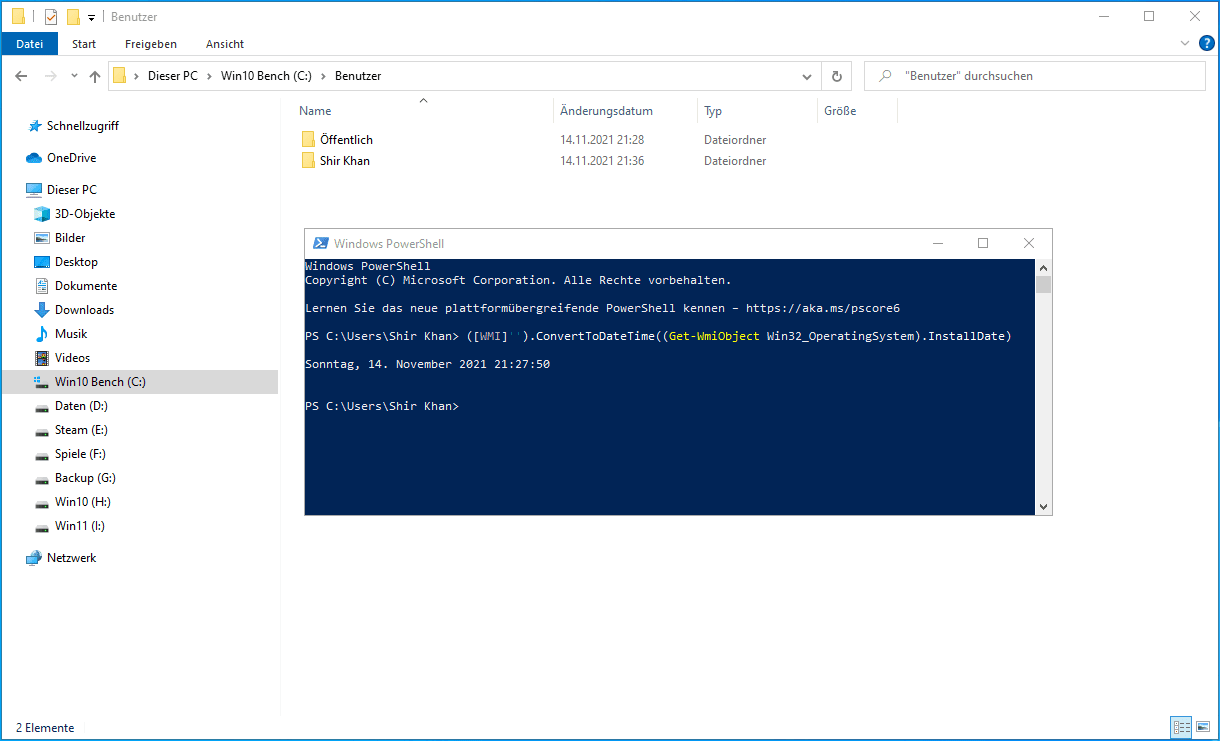The height and width of the screenshot is (741, 1220).
Task: Switch to the large icons view layout icon
Action: (x=1202, y=727)
